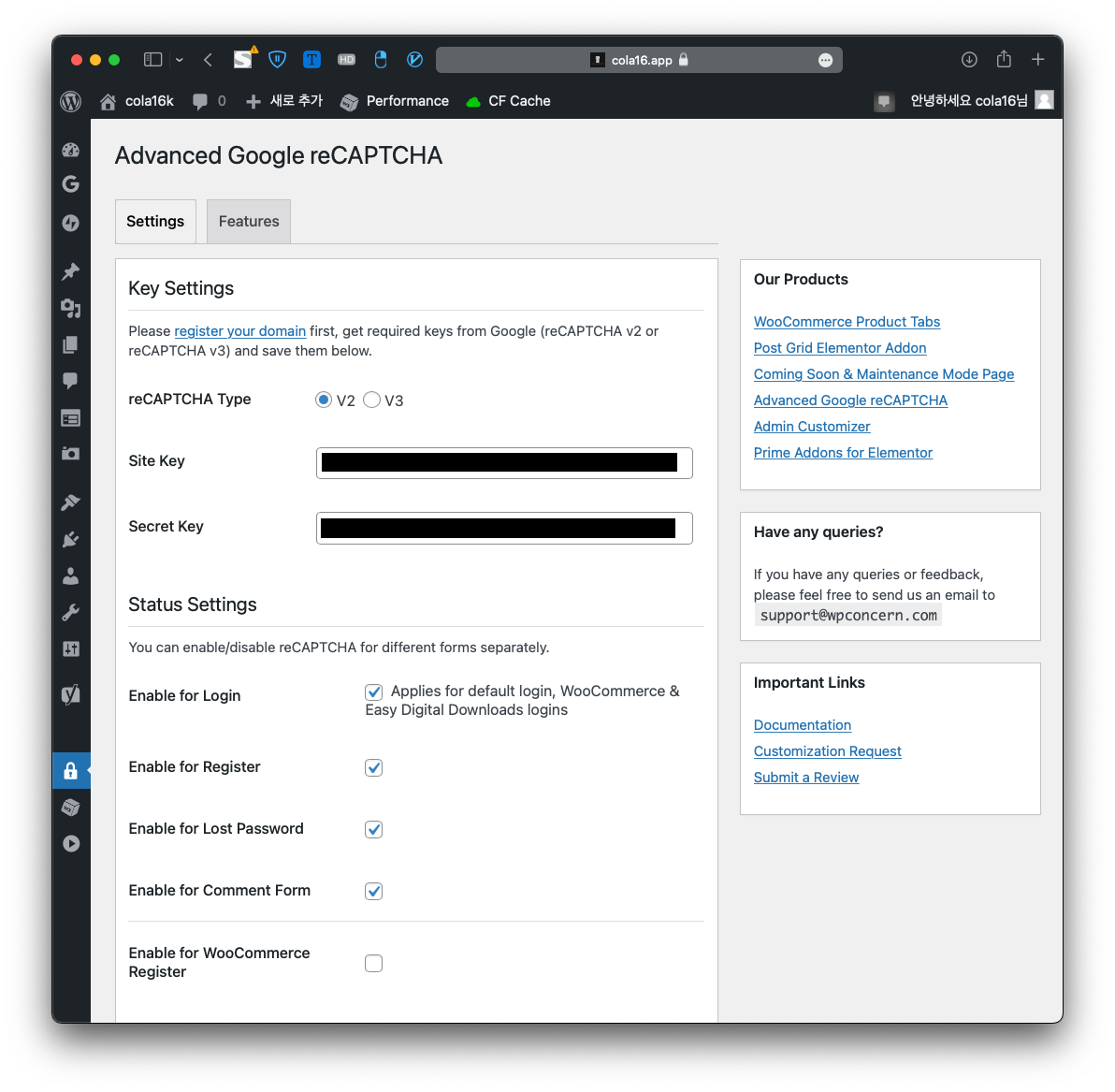Expand the Safari sidebar dropdown chevron
This screenshot has height=1092, width=1115.
pos(180,60)
